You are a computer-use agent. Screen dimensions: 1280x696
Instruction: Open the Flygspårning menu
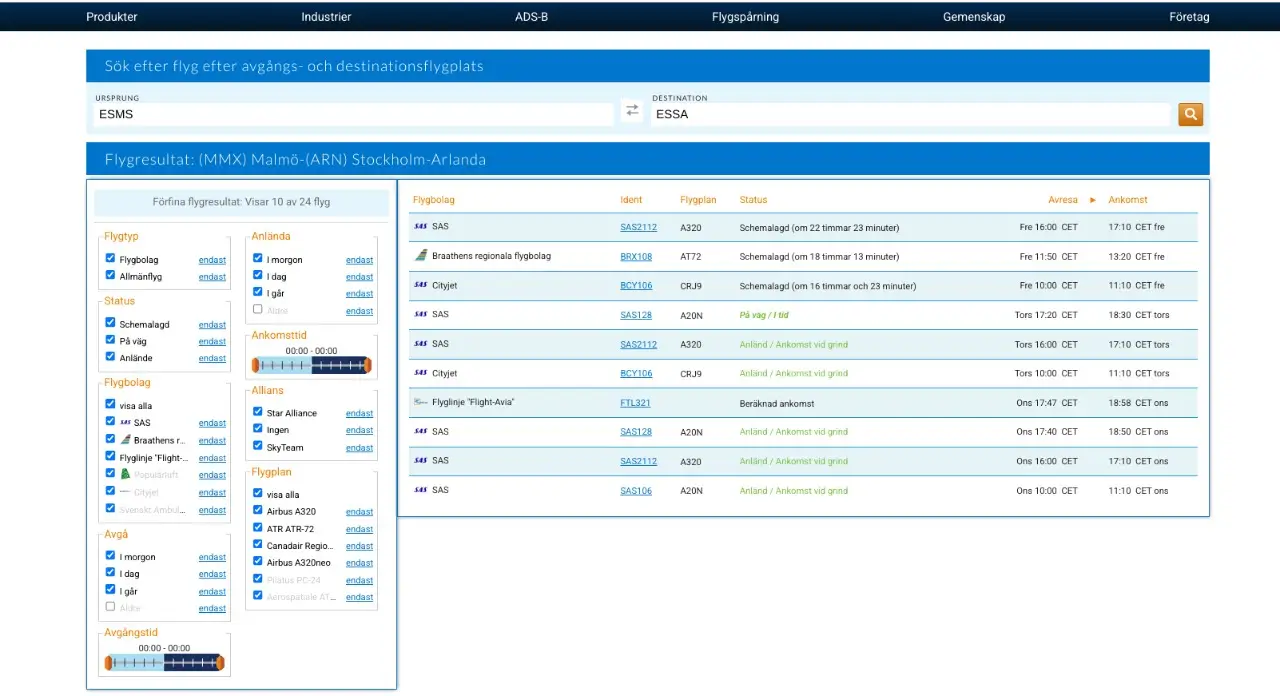[745, 17]
